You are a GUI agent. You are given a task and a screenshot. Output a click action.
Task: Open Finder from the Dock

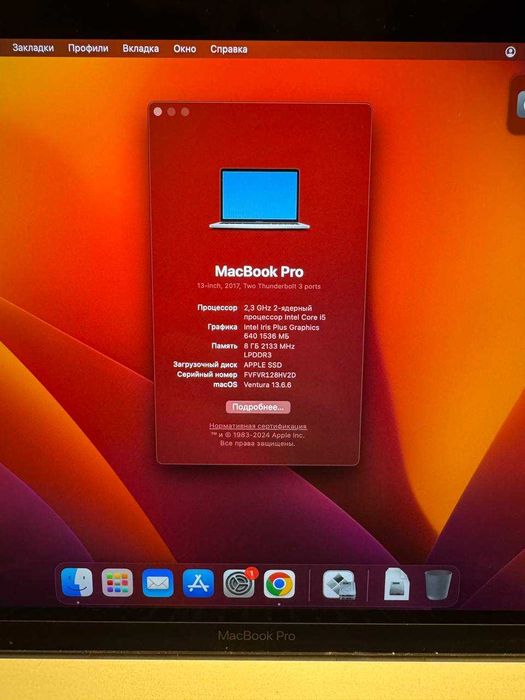pos(77,583)
